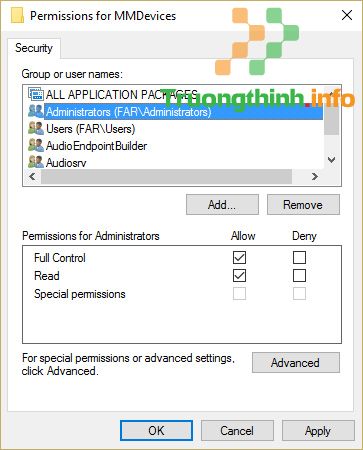
Task: Enable Allow checkbox for Full Control
Action: point(239,257)
